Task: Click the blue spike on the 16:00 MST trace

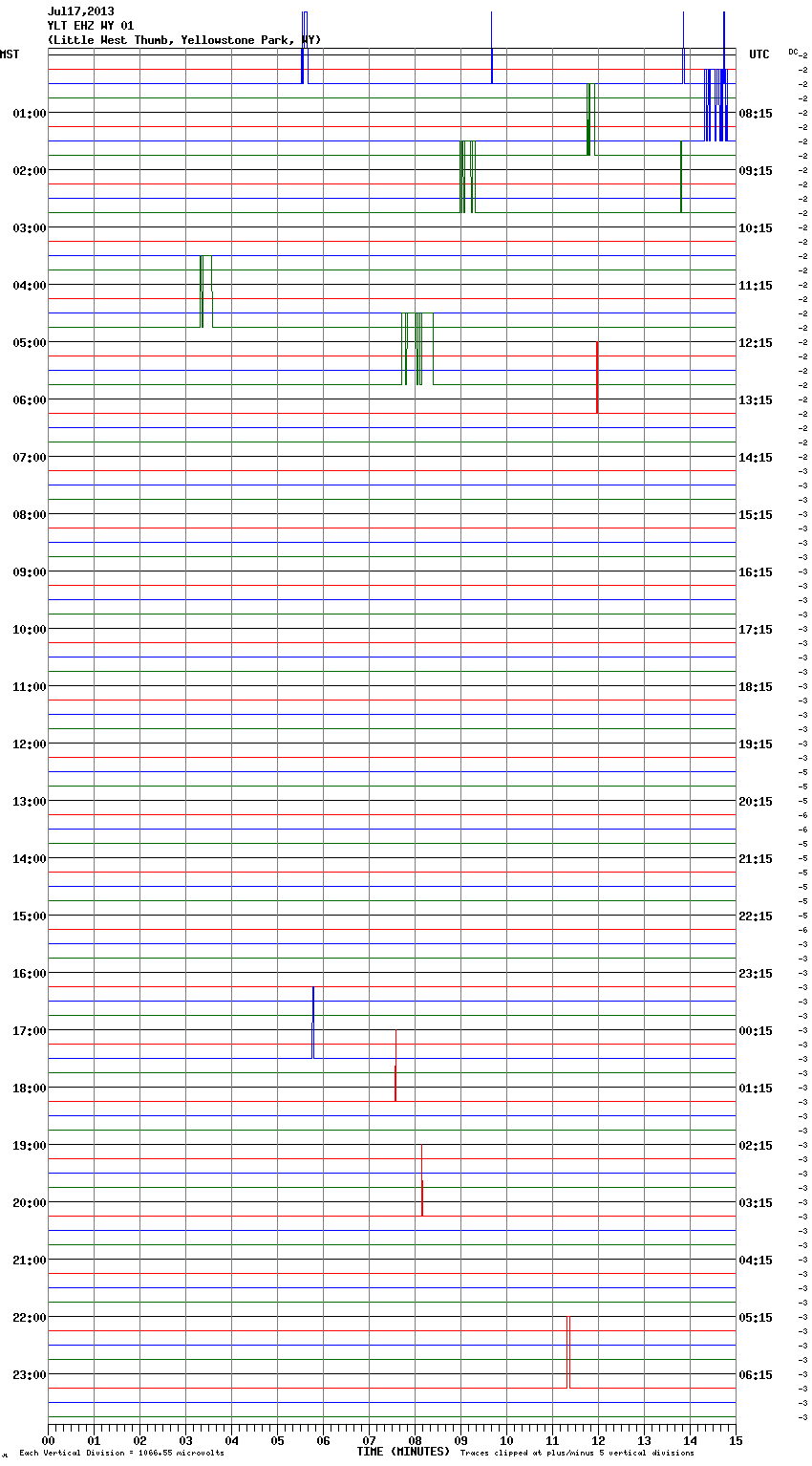Action: click(x=312, y=1023)
